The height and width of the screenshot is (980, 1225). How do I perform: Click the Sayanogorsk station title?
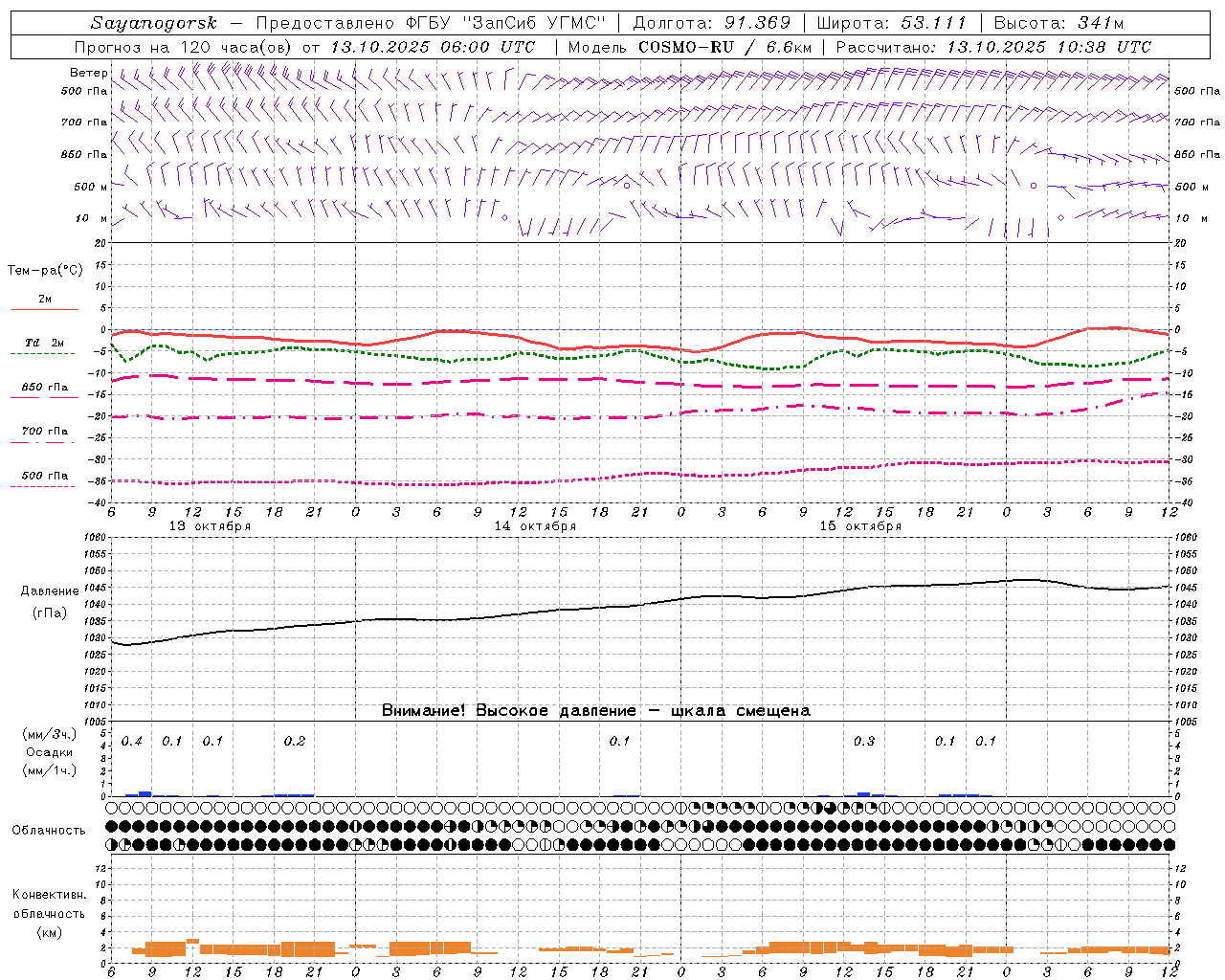(154, 23)
